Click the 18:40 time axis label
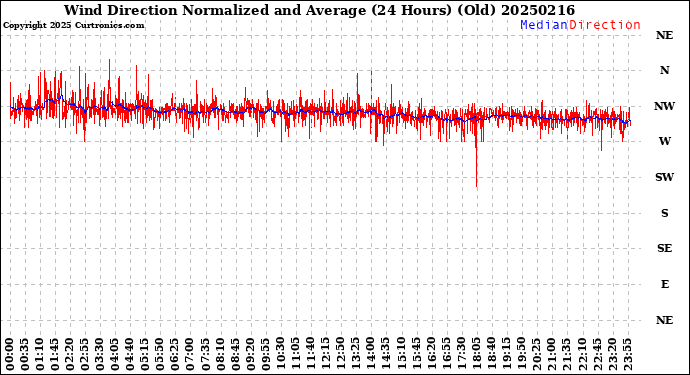The image size is (690, 375). tap(491, 354)
